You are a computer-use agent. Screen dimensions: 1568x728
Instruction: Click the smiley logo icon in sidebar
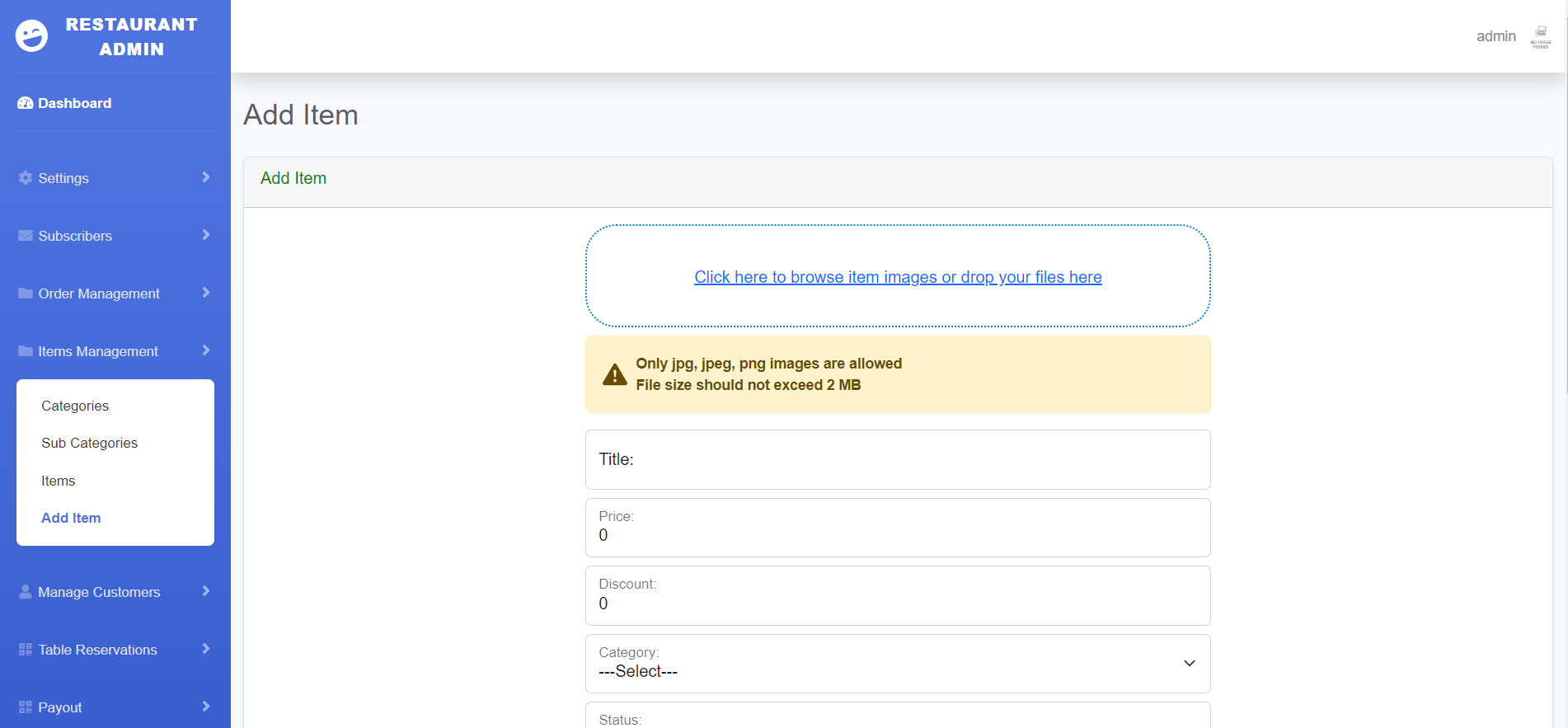[x=32, y=36]
